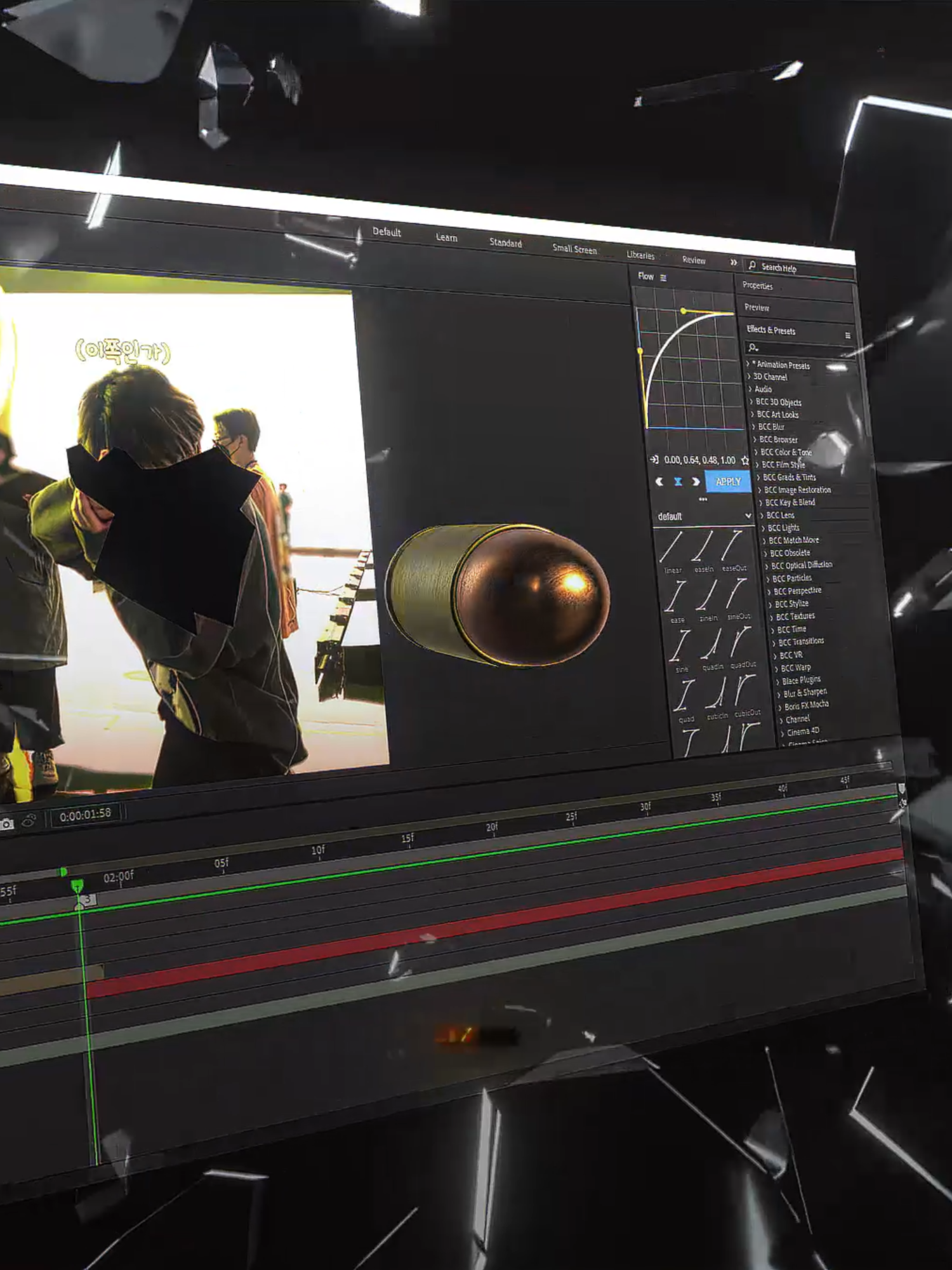Expand the Boris FX Mocha category
Screen dimensions: 952x1270
point(780,707)
